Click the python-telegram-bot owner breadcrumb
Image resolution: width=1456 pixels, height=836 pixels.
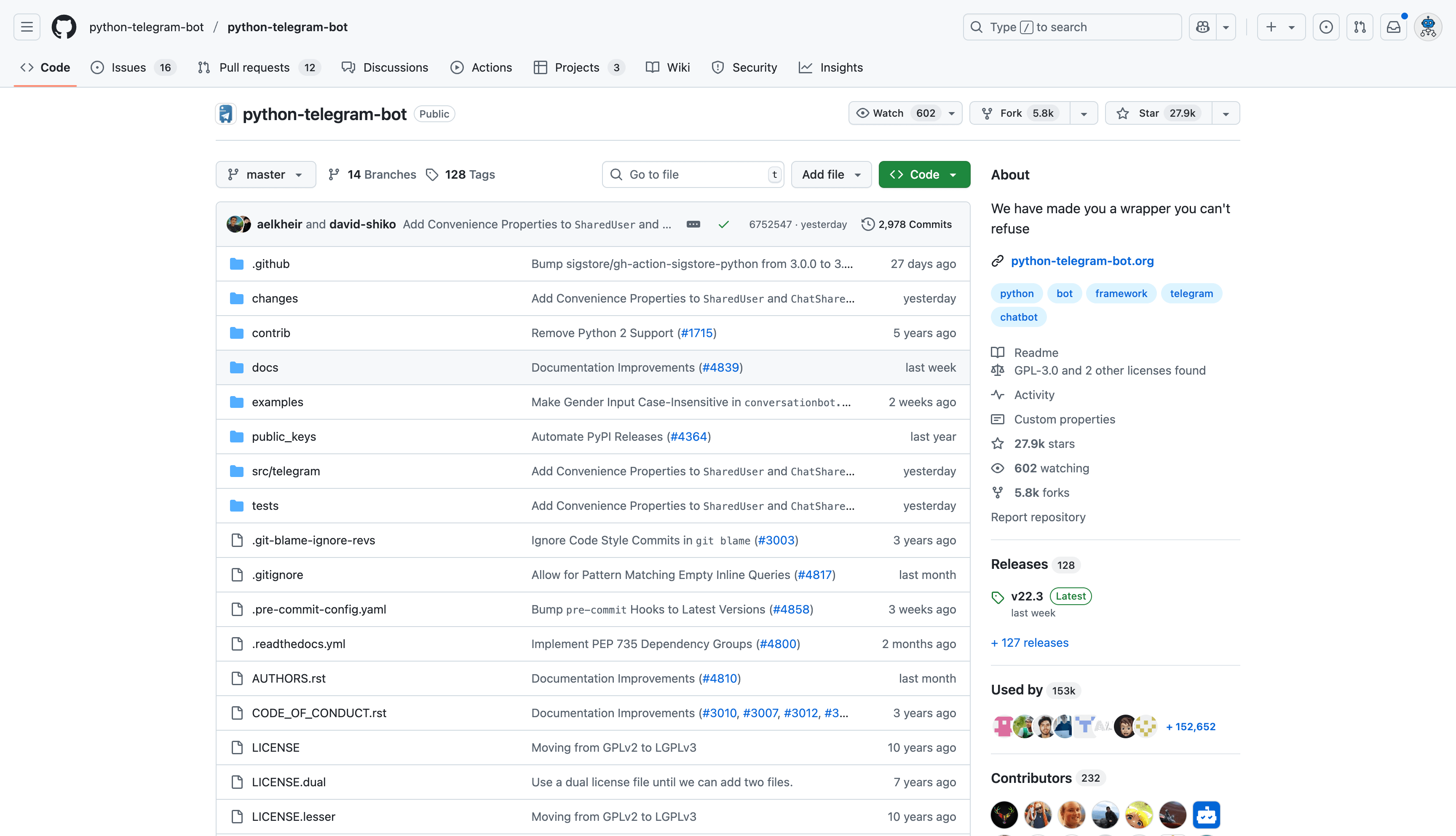146,27
